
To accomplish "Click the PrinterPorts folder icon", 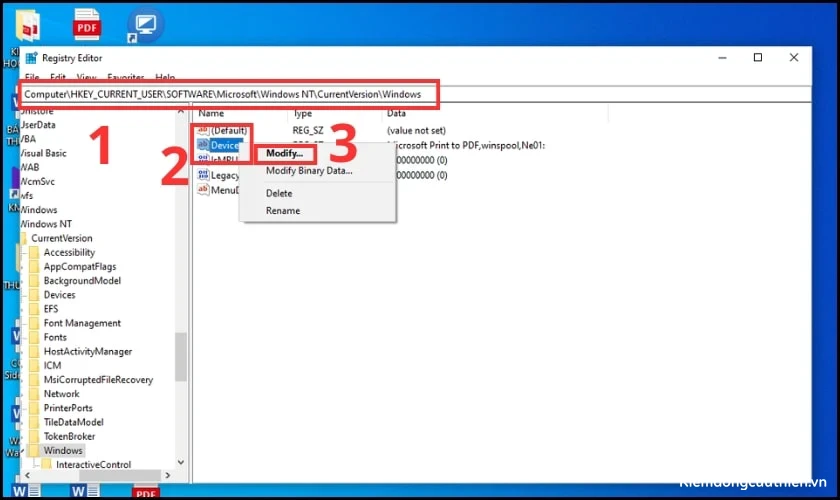I will click(x=34, y=408).
